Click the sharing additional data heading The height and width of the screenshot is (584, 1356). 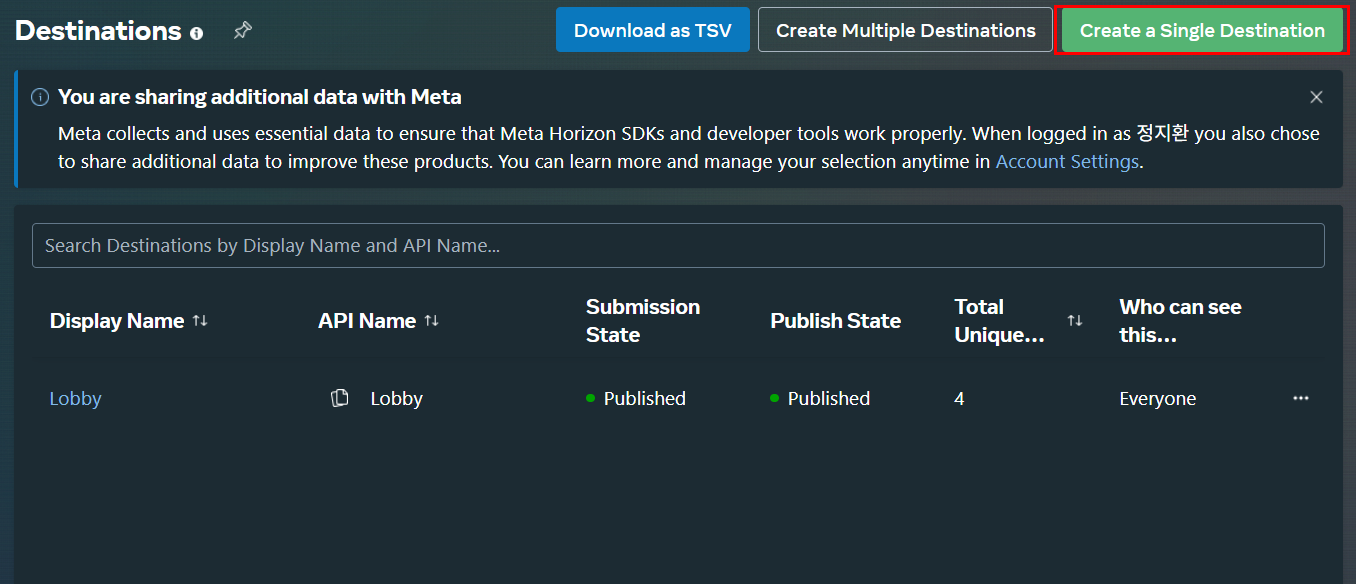coord(260,97)
